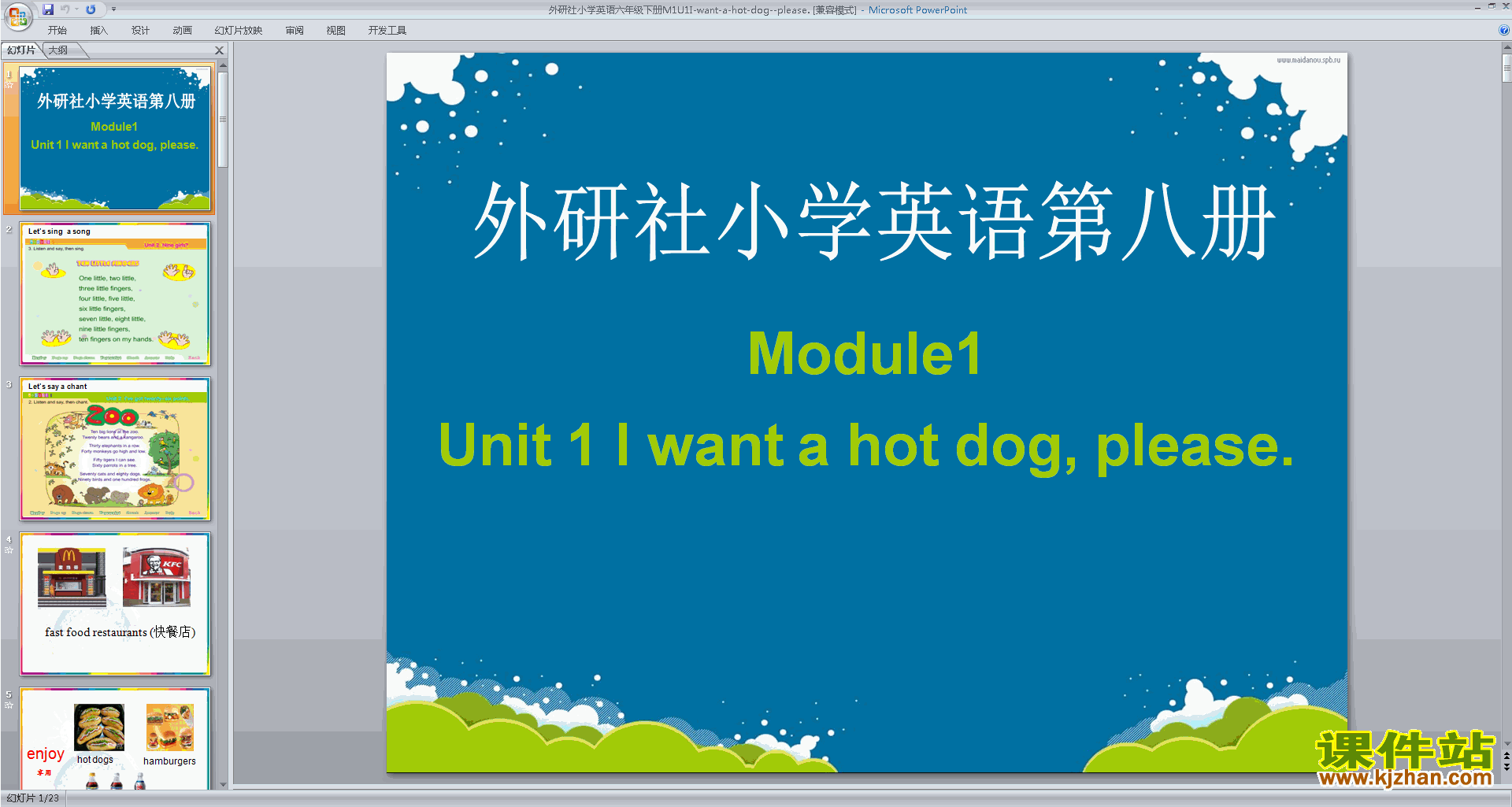Select slide 1 thumbnail with blue title
Screen dimensions: 1512x807
click(x=115, y=138)
